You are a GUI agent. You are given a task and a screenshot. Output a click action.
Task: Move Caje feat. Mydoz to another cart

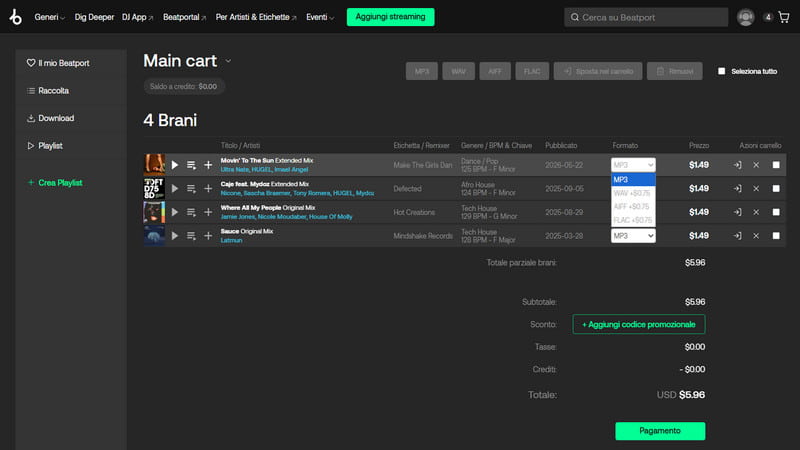pos(738,189)
